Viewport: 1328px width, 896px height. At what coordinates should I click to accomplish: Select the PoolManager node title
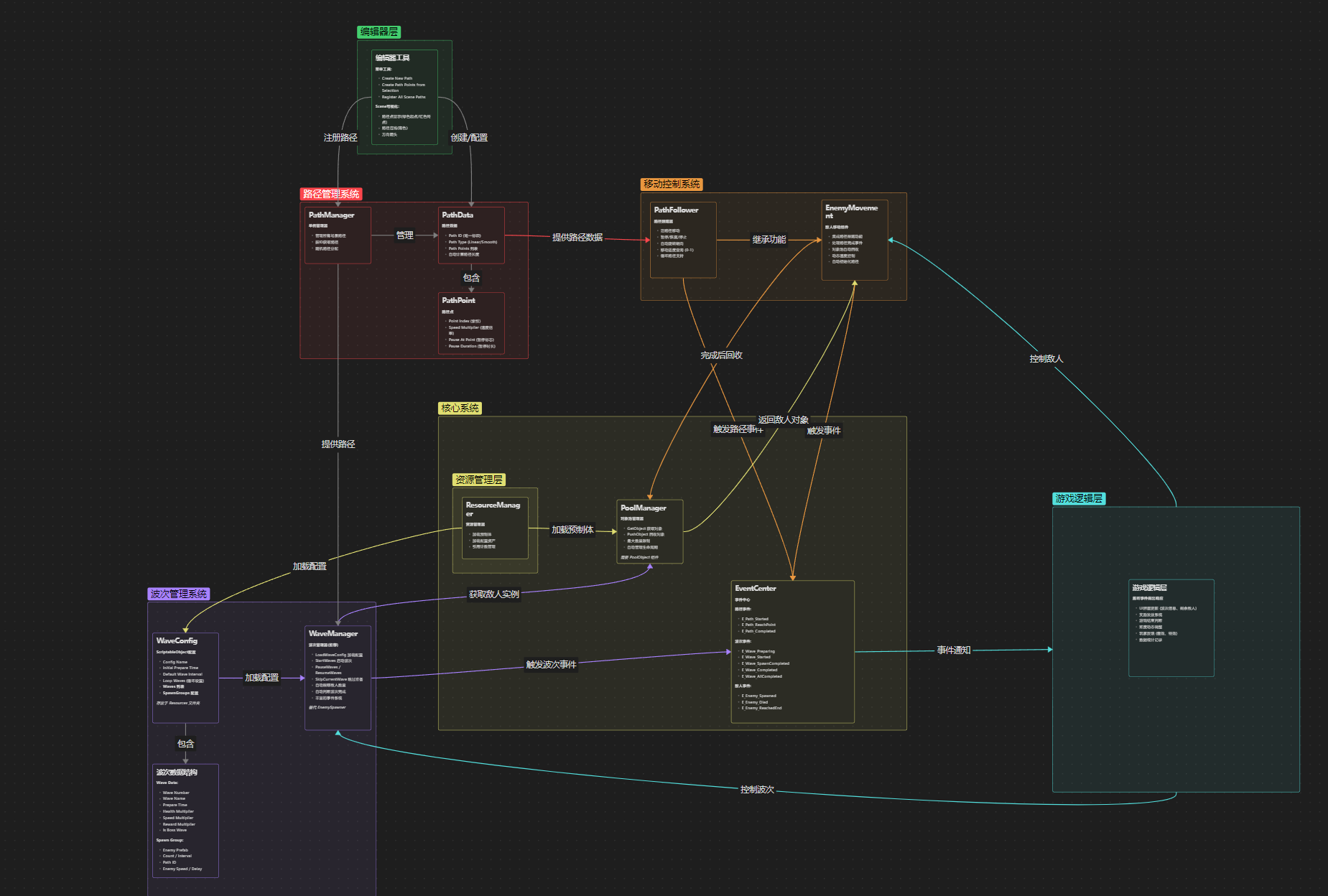click(644, 508)
